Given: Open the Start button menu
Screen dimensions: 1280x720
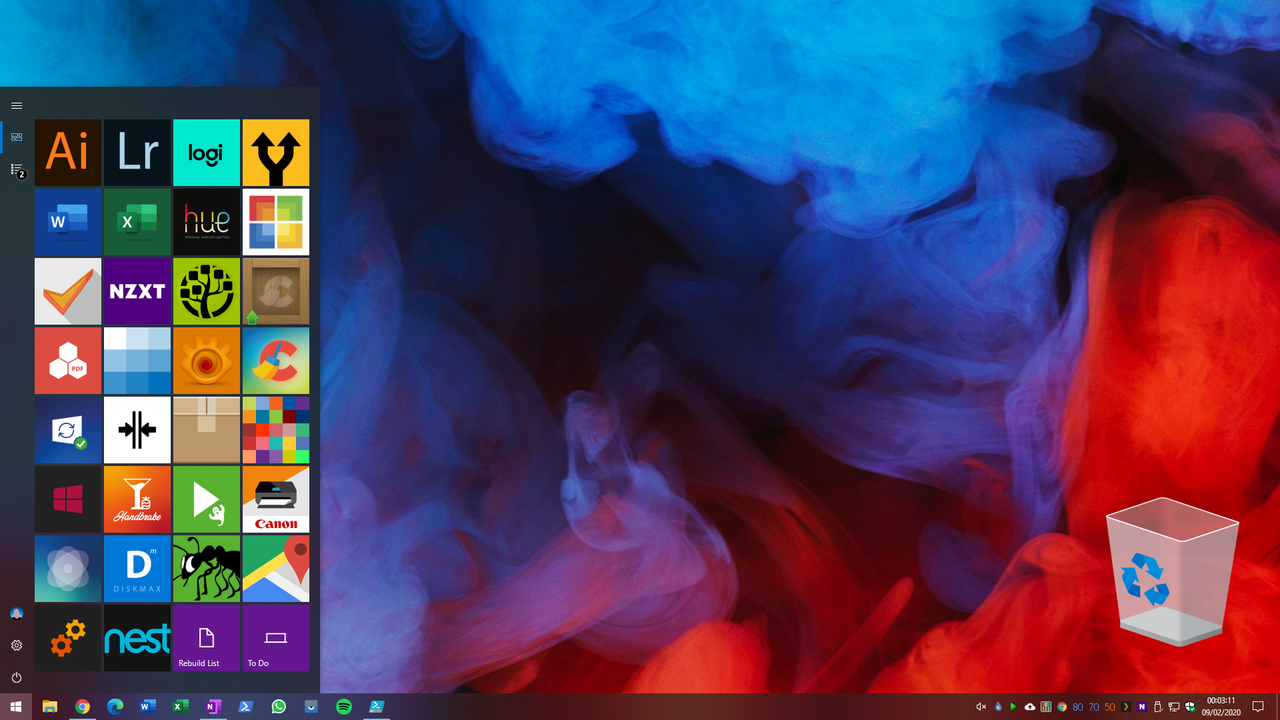Looking at the screenshot, I should pos(16,706).
